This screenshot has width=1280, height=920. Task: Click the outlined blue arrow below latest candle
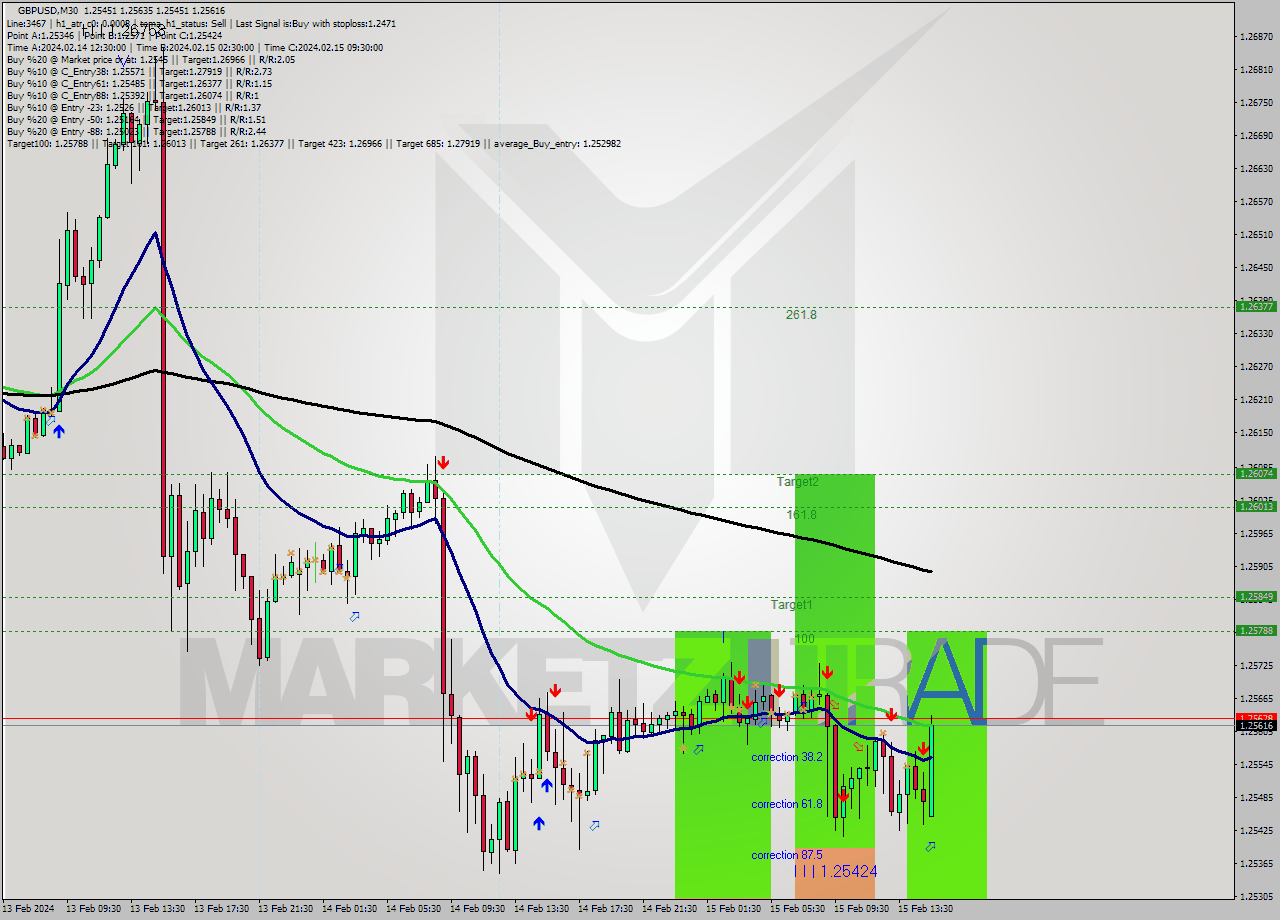click(931, 846)
